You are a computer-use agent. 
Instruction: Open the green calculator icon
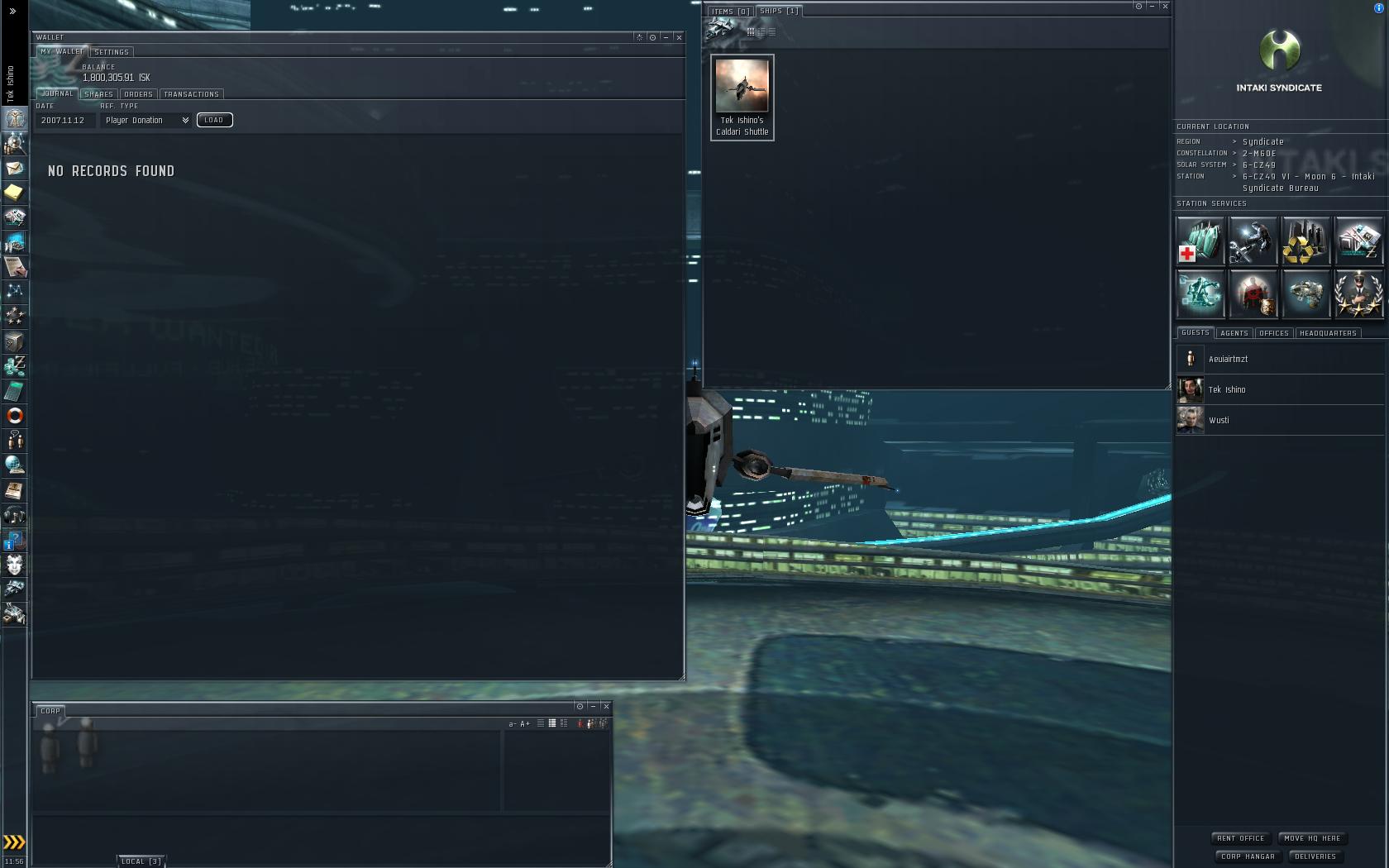(15, 391)
